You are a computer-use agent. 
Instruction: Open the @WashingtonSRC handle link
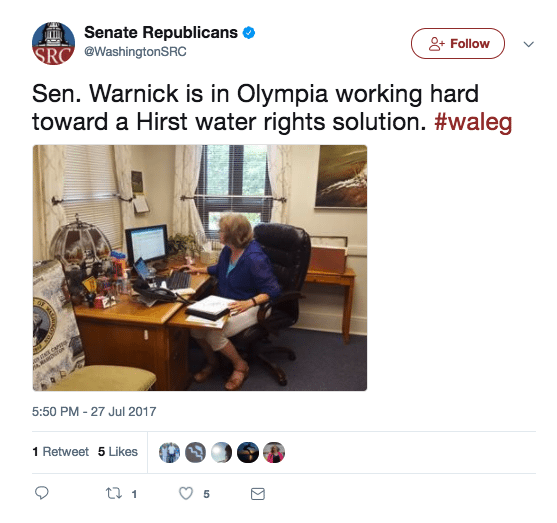click(x=135, y=52)
